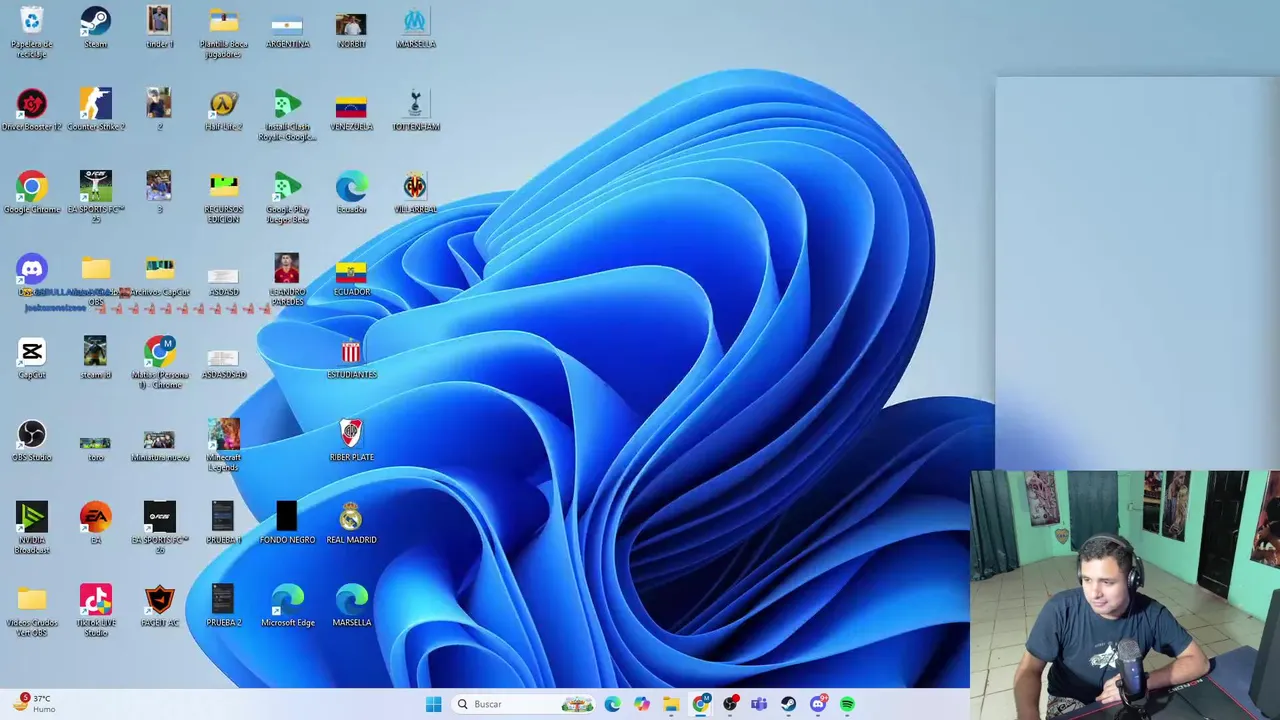Screen dimensions: 1280x720
Task: Launch OBS Studio desktop shortcut
Action: coord(32,441)
